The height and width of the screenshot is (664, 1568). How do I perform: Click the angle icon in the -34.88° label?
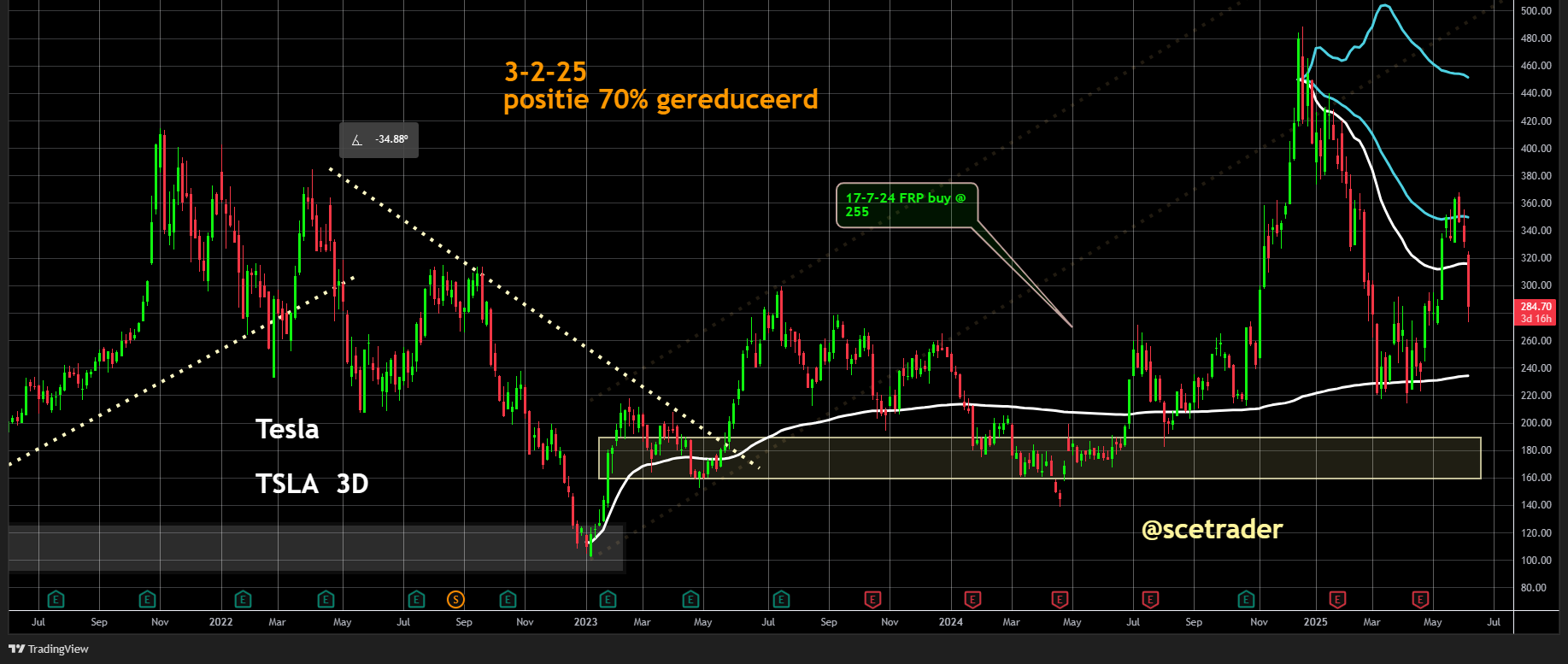pos(357,139)
